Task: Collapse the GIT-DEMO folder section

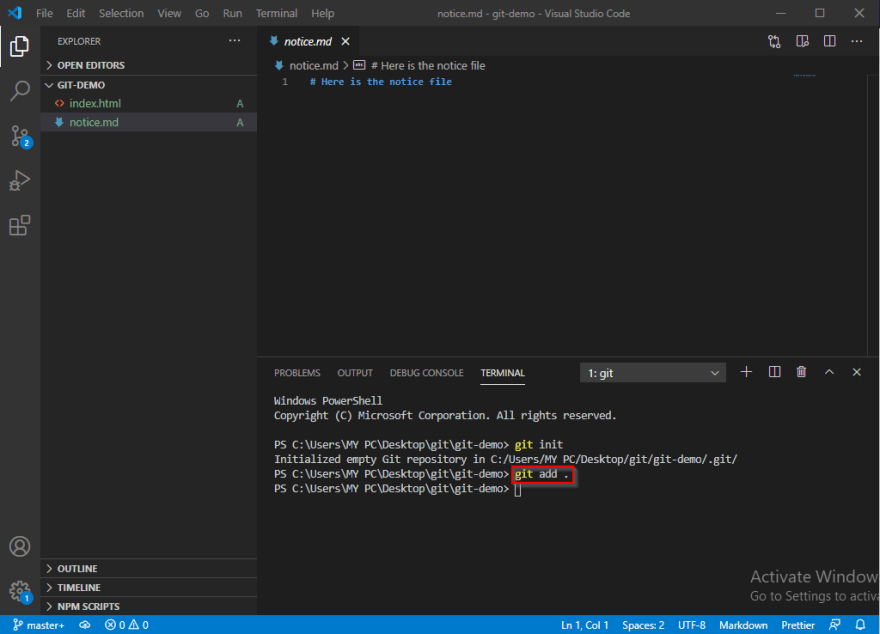Action: pyautogui.click(x=149, y=85)
